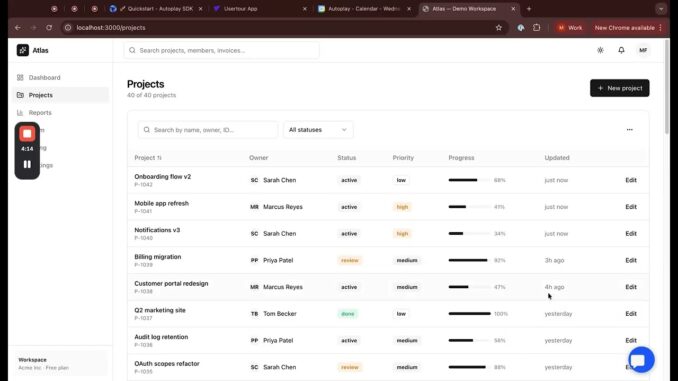Click the Updated column header
The height and width of the screenshot is (381, 678).
[x=556, y=158]
